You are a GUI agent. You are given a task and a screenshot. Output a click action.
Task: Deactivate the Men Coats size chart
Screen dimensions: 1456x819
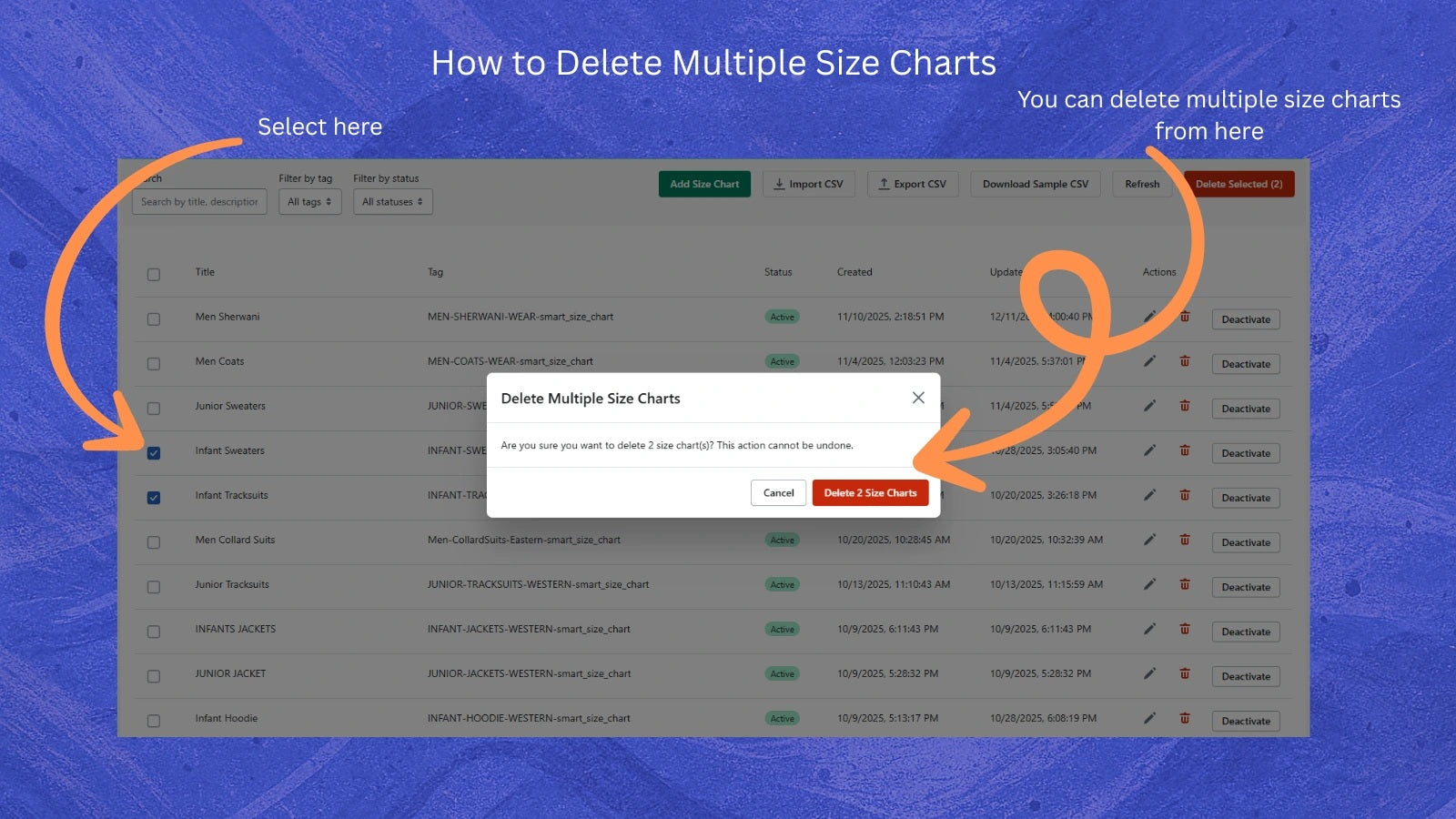[x=1245, y=363]
